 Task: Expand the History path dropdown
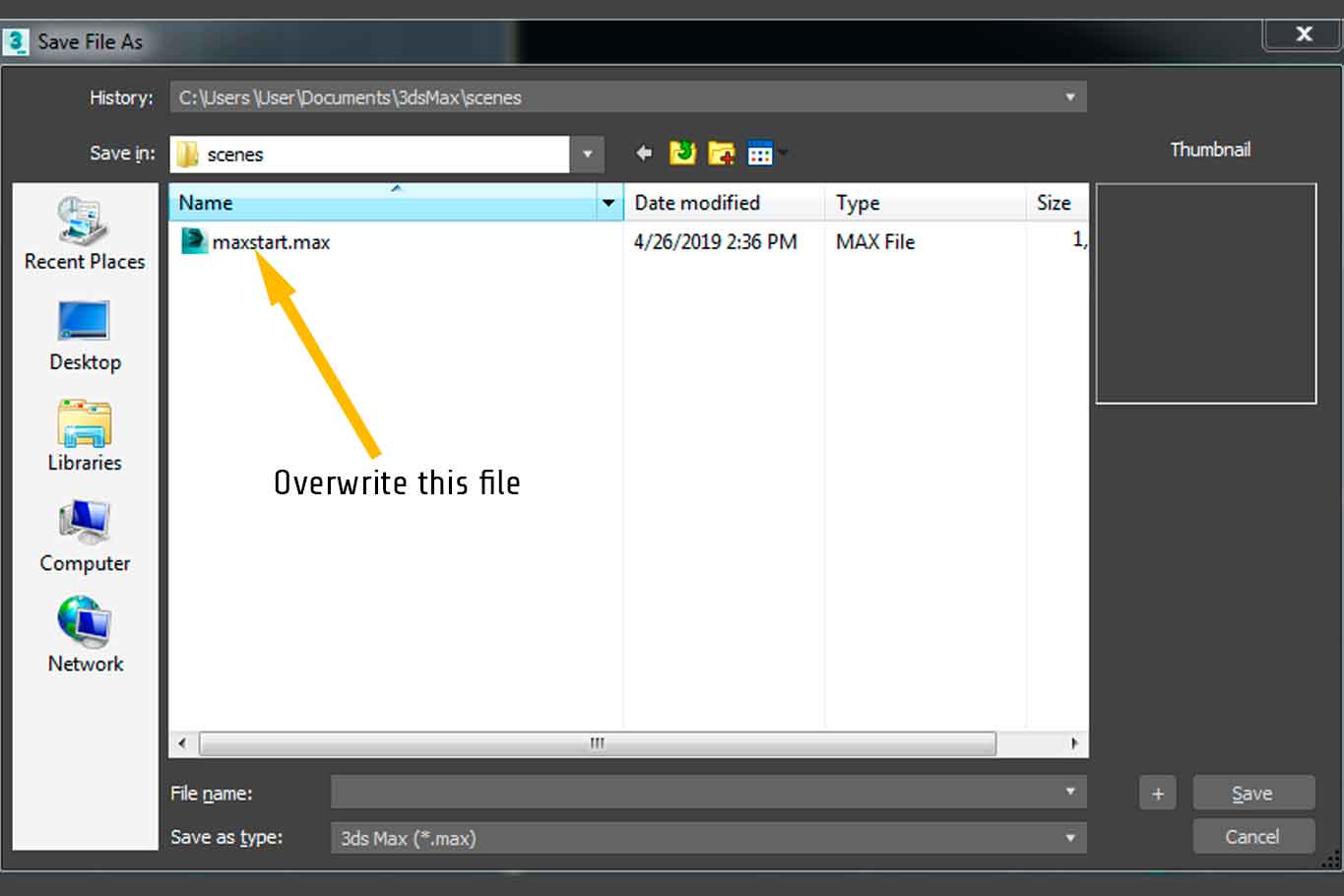[1070, 97]
